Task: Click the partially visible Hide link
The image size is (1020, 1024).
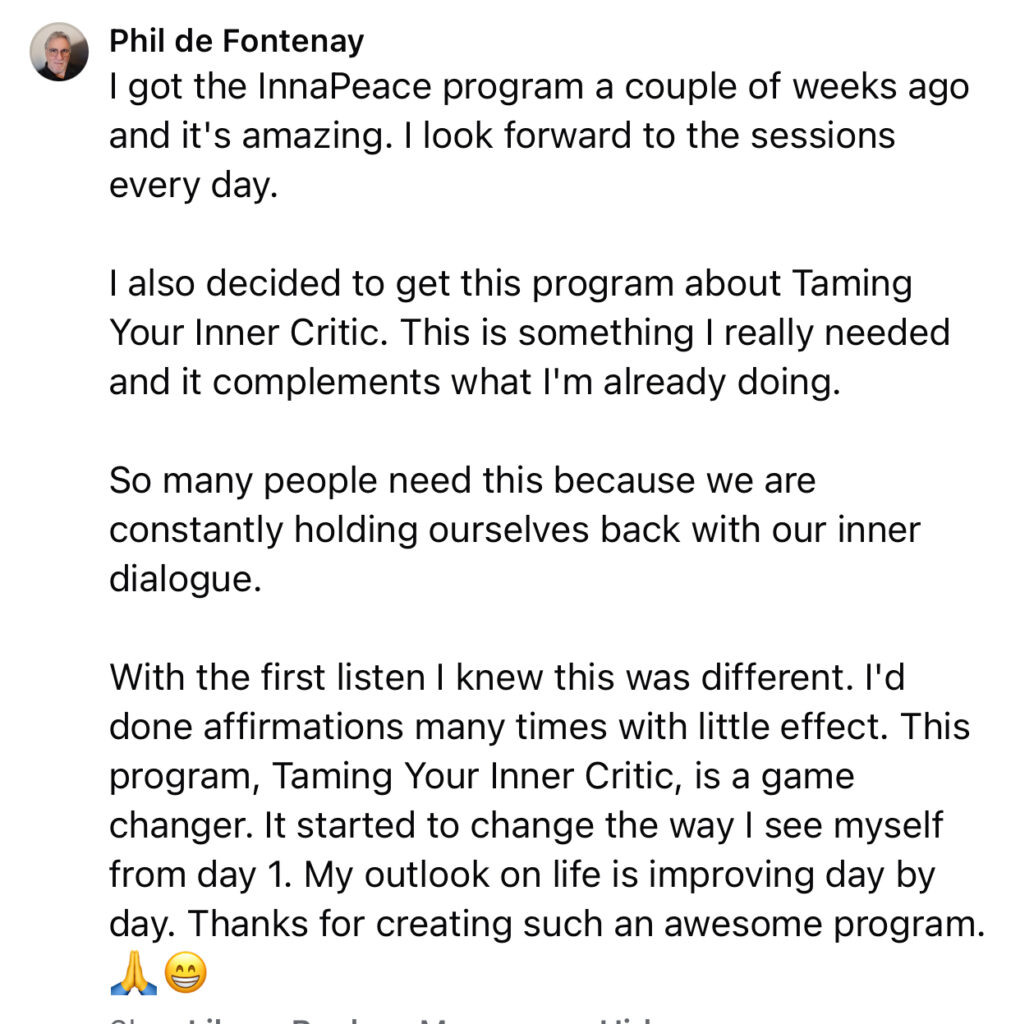Action: [x=627, y=1021]
